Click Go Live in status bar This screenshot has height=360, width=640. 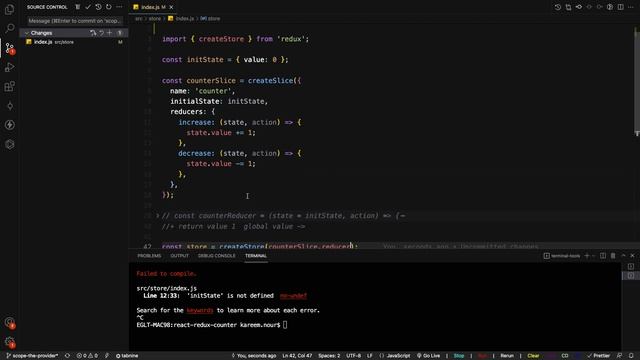tap(428, 356)
